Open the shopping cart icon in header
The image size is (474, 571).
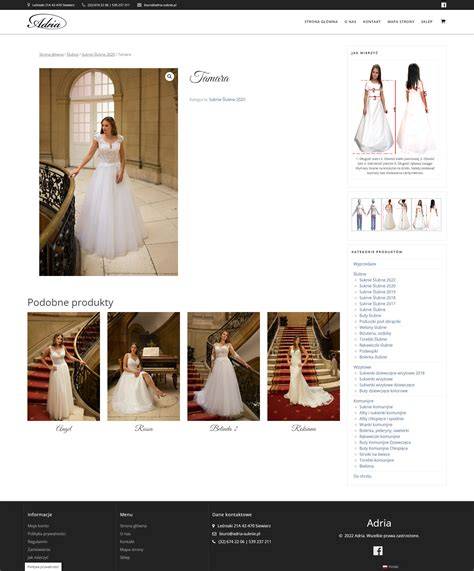point(443,21)
